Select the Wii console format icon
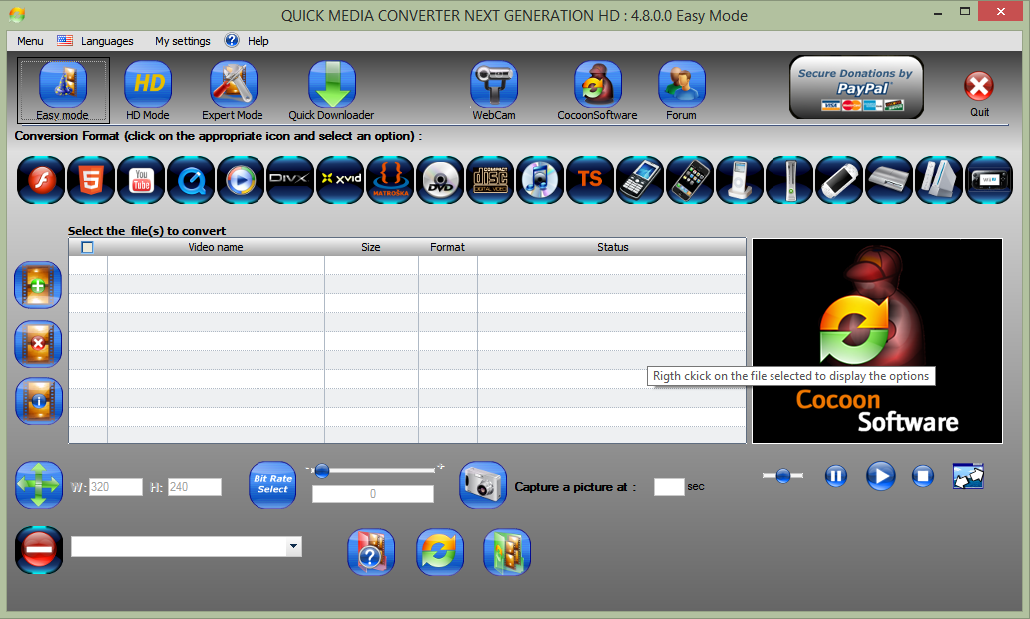This screenshot has height=619, width=1030. [x=939, y=179]
